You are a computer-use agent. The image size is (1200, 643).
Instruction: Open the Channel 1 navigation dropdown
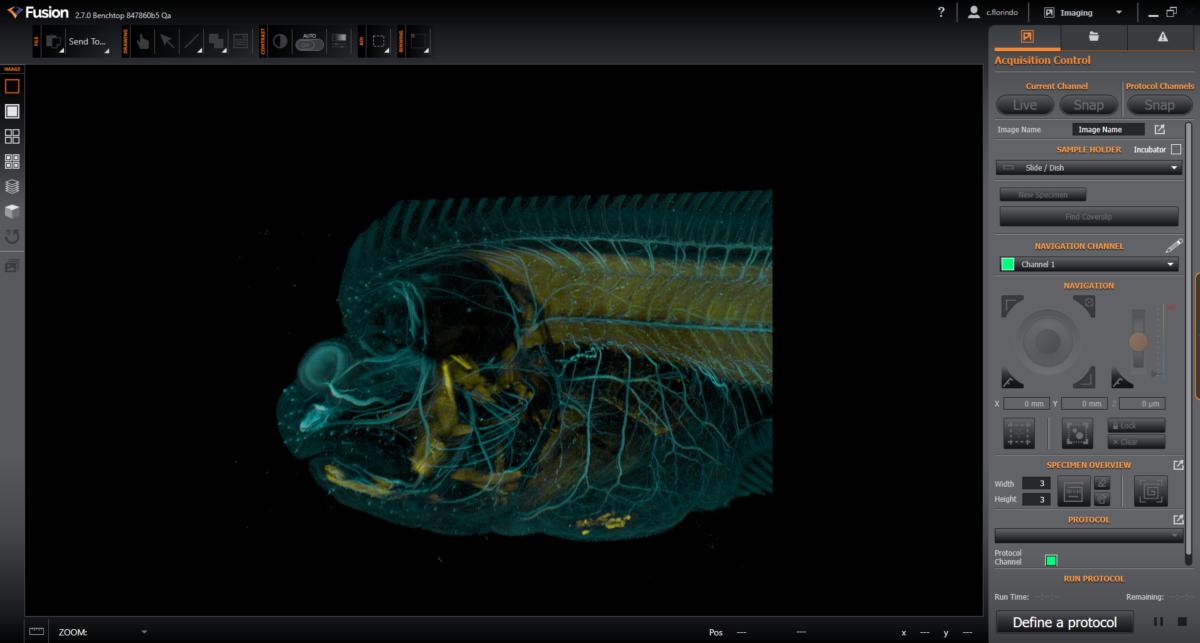click(x=1089, y=264)
